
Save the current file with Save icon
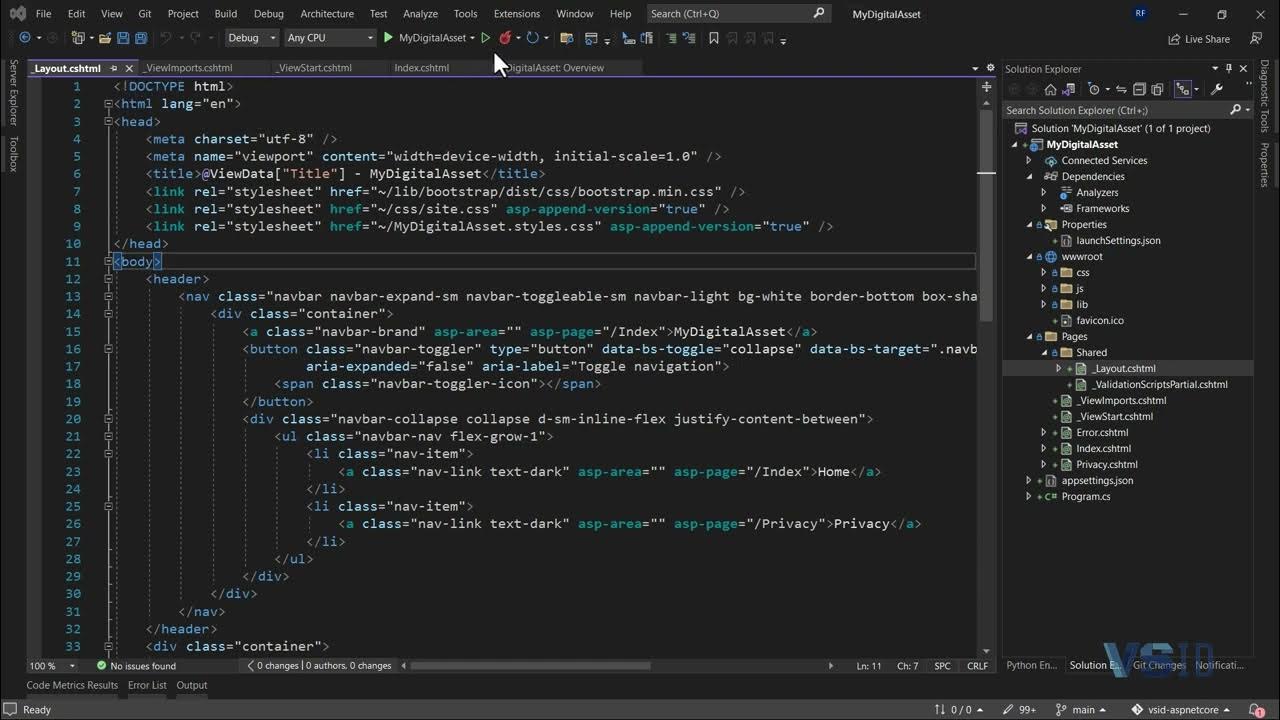coord(123,38)
